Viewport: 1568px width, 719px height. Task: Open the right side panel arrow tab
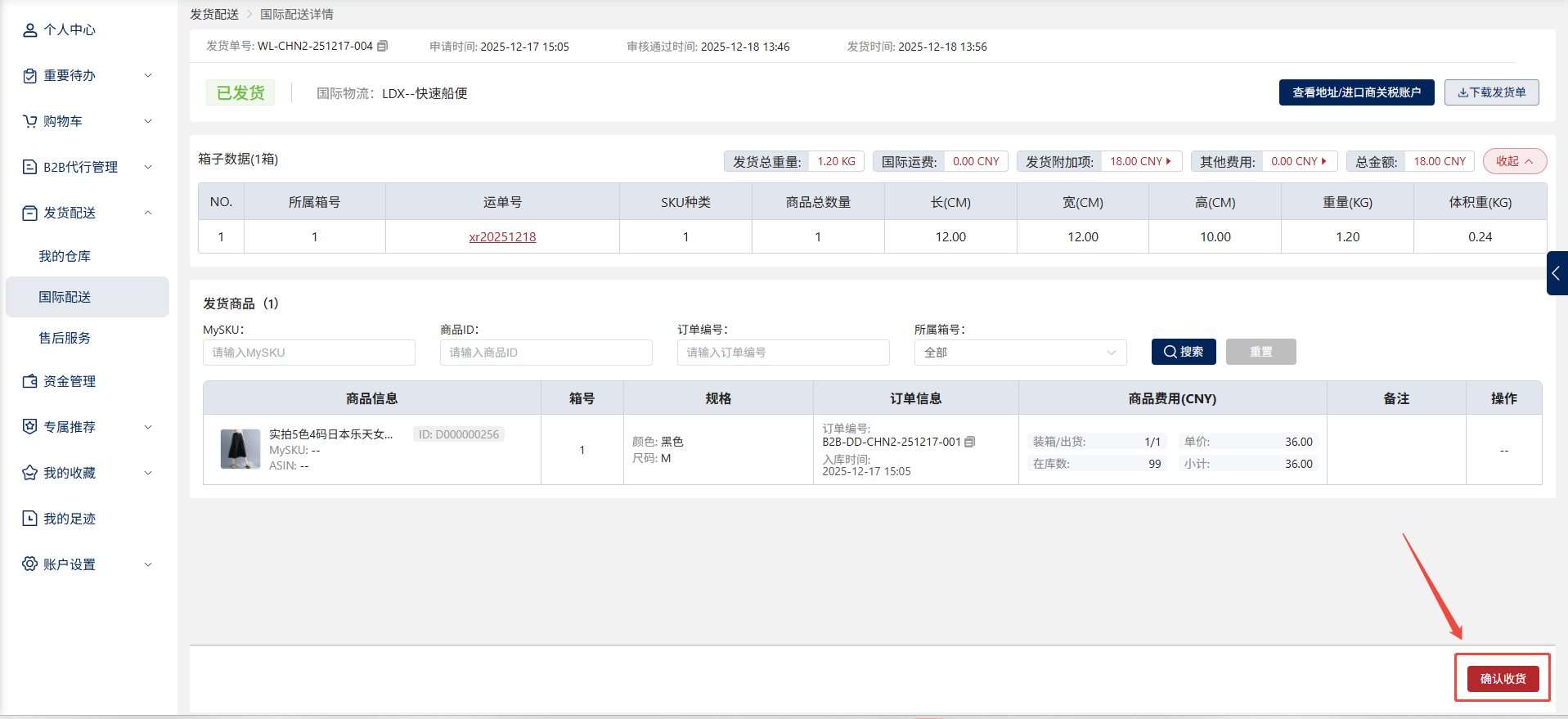pos(1557,274)
